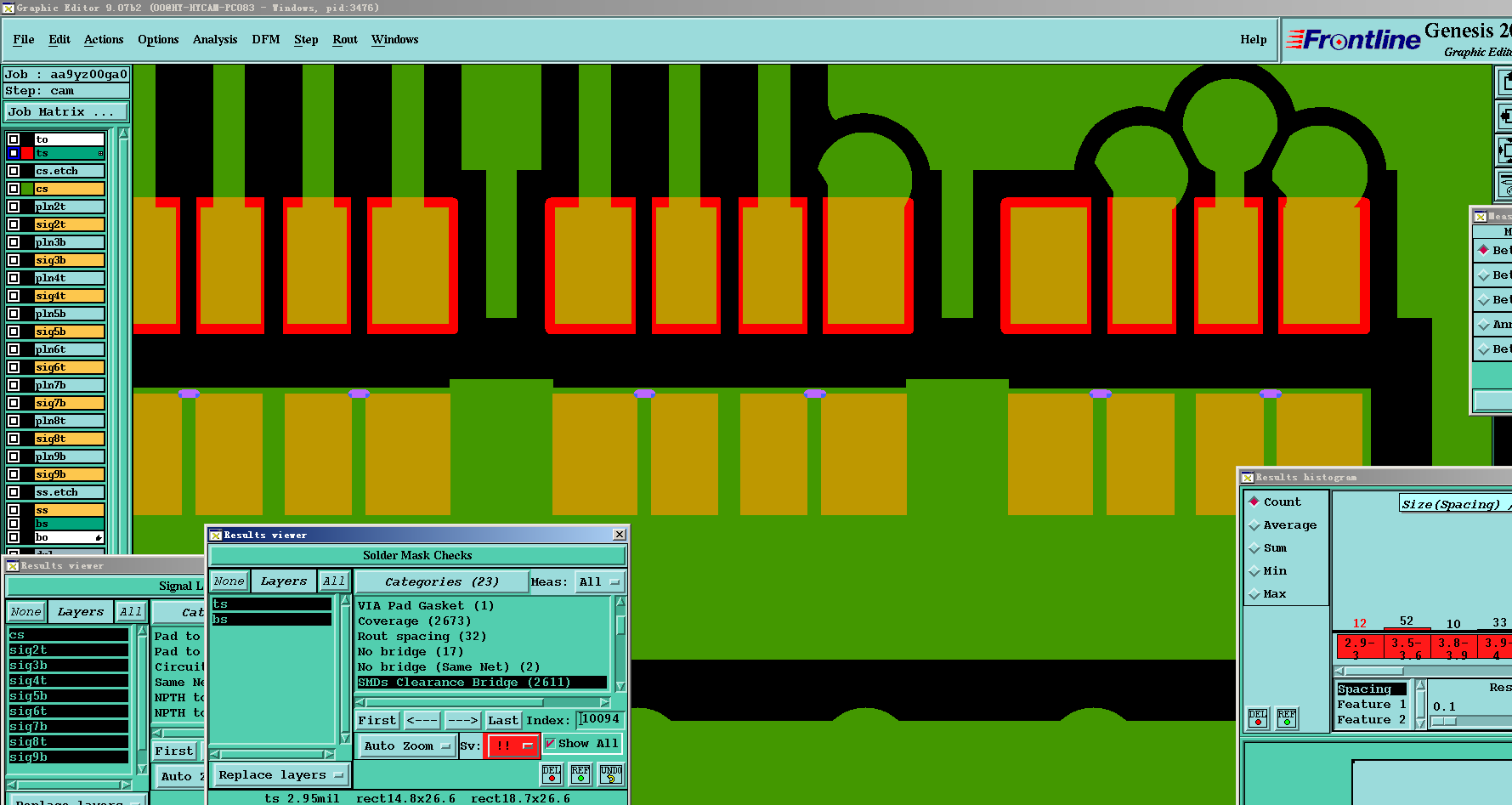Select the Sum radio option in histogram
1512x805 pixels.
[x=1254, y=548]
